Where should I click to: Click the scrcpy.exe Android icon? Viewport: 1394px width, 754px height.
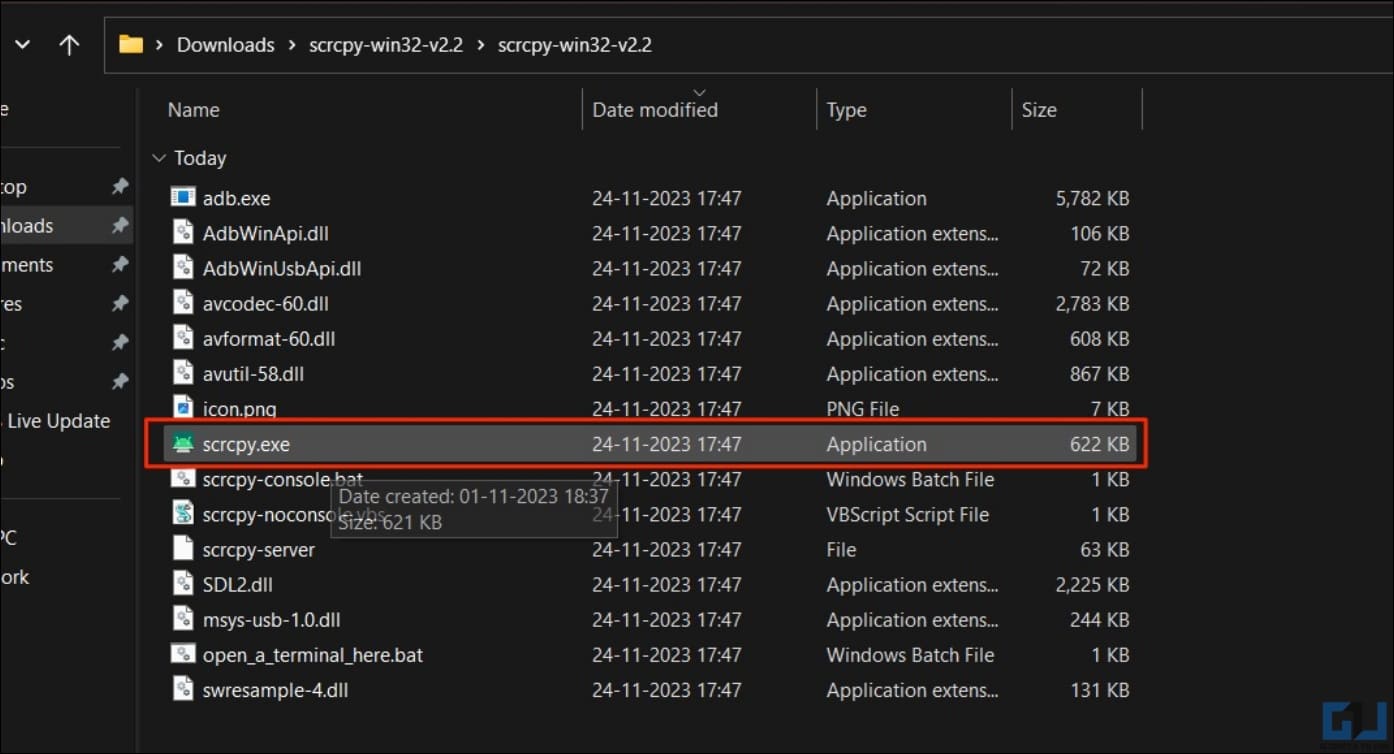183,444
